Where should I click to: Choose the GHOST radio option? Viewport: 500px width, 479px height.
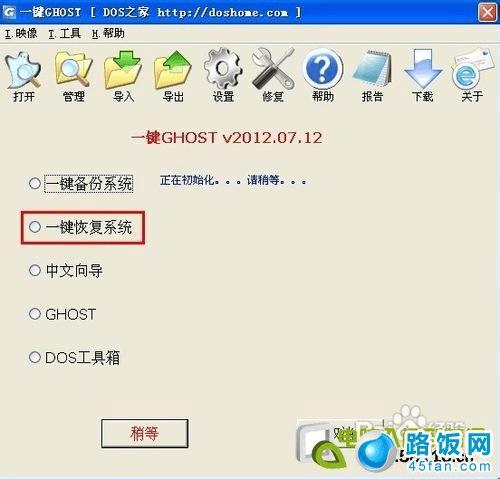[34, 314]
